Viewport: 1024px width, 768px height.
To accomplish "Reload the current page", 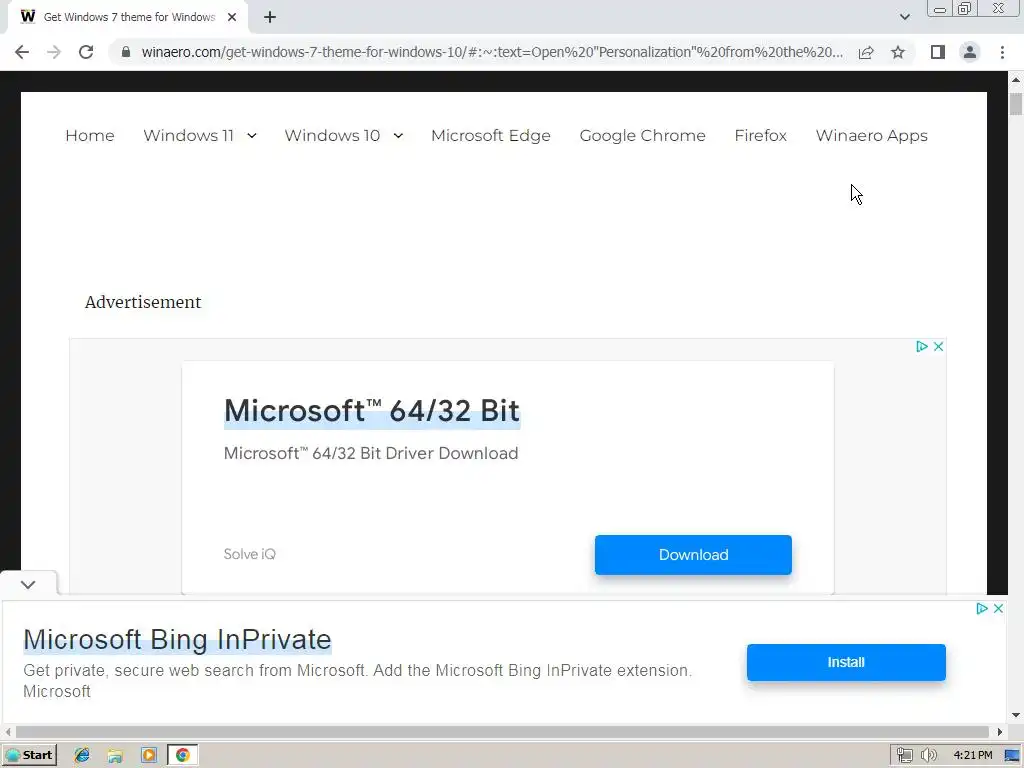I will tap(86, 52).
